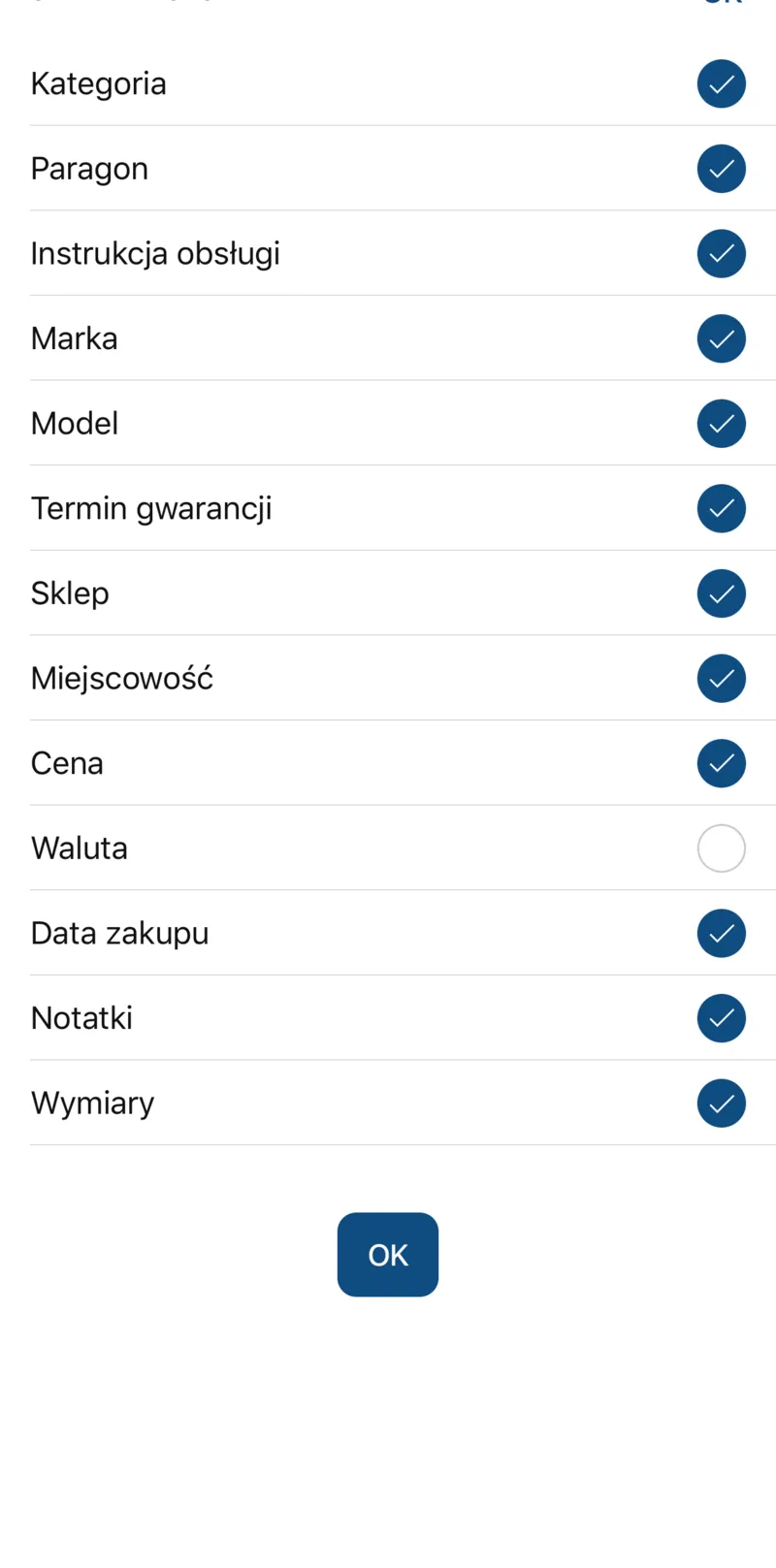
Task: Toggle off the Instrukcja obsługi checkmark
Action: tap(721, 253)
